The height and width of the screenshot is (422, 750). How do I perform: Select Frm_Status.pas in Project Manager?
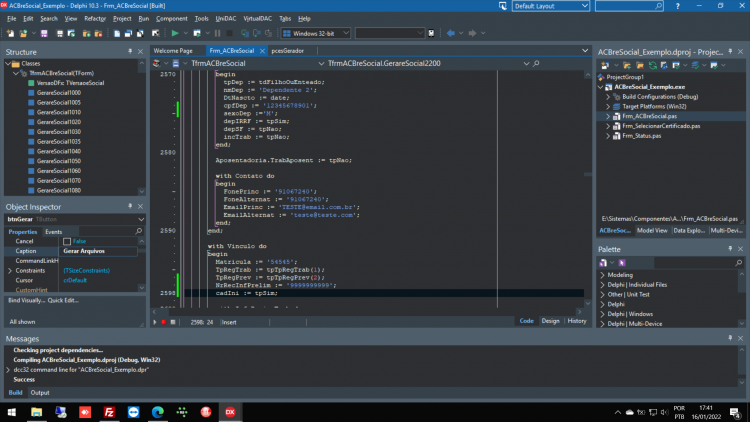[x=641, y=136]
